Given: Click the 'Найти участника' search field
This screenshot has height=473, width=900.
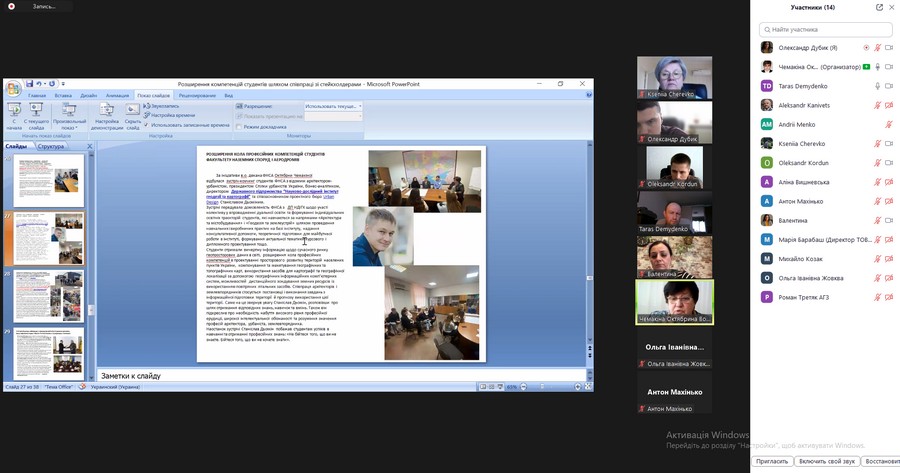Looking at the screenshot, I should click(826, 29).
